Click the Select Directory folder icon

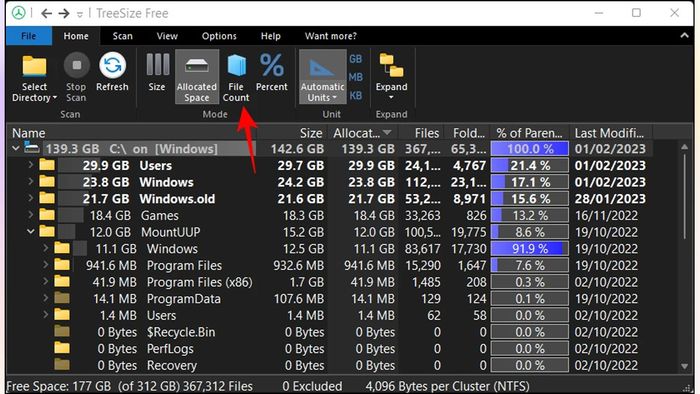click(x=34, y=66)
